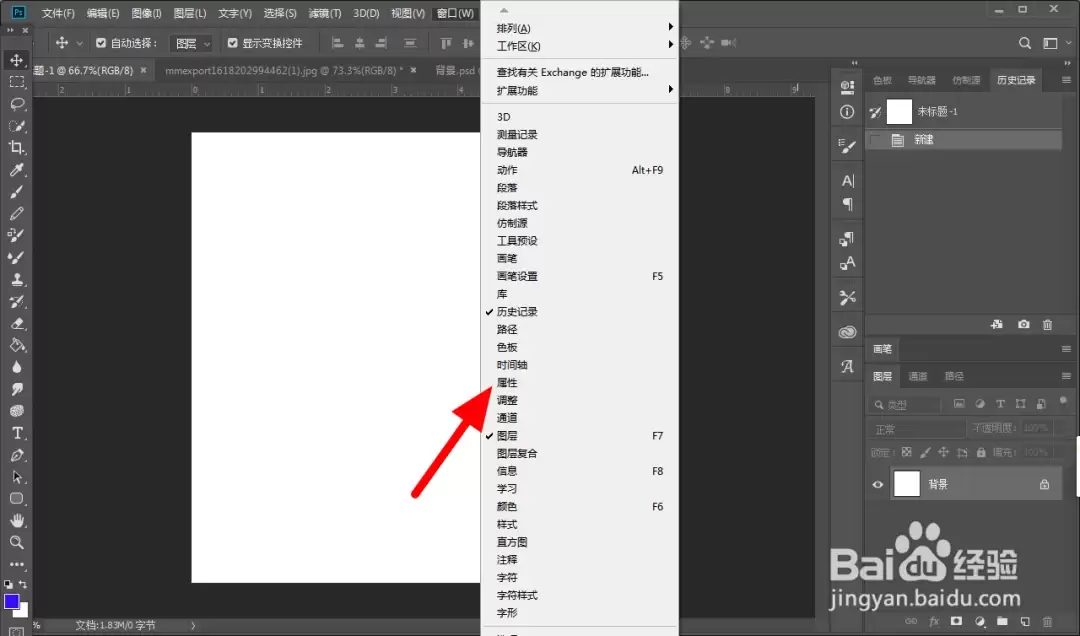
Task: Open the blend mode 正常 dropdown
Action: click(916, 429)
